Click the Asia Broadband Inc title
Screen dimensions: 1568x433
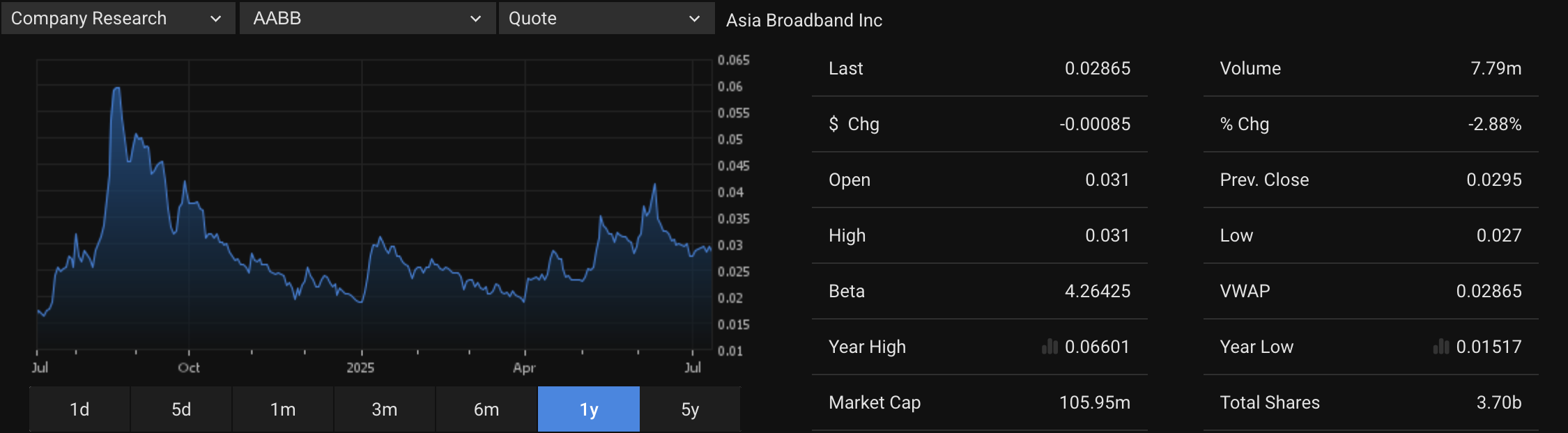(804, 20)
